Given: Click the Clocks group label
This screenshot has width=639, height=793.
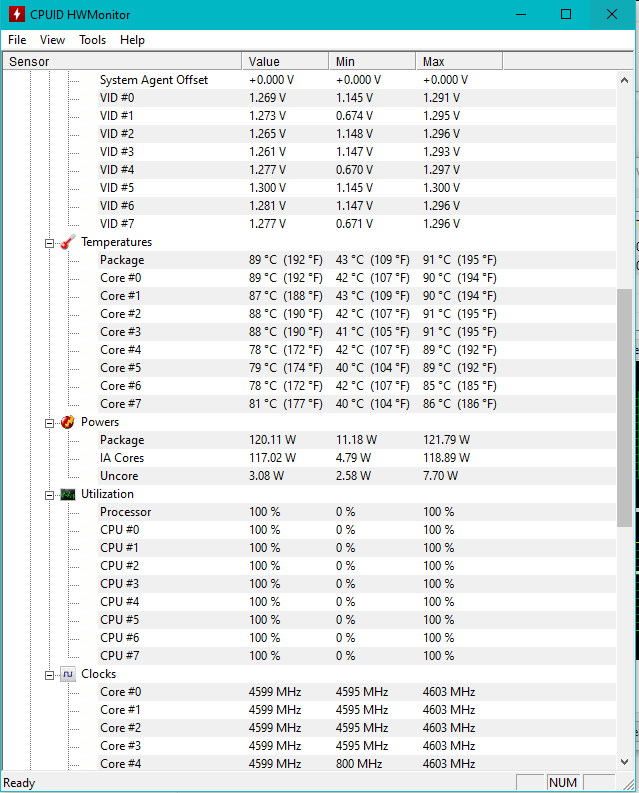Looking at the screenshot, I should coord(99,674).
